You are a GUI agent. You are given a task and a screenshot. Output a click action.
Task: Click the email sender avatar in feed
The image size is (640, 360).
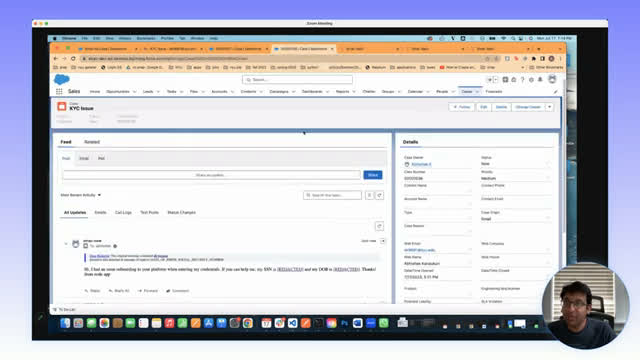coord(76,244)
